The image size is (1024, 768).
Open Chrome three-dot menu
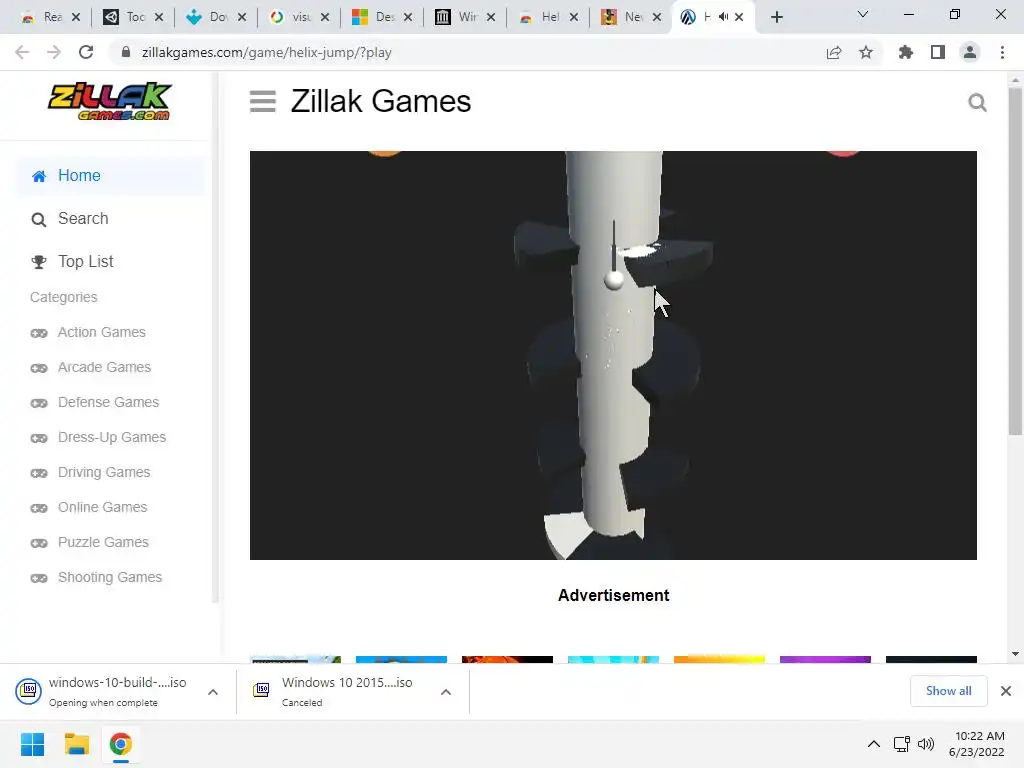[1002, 52]
